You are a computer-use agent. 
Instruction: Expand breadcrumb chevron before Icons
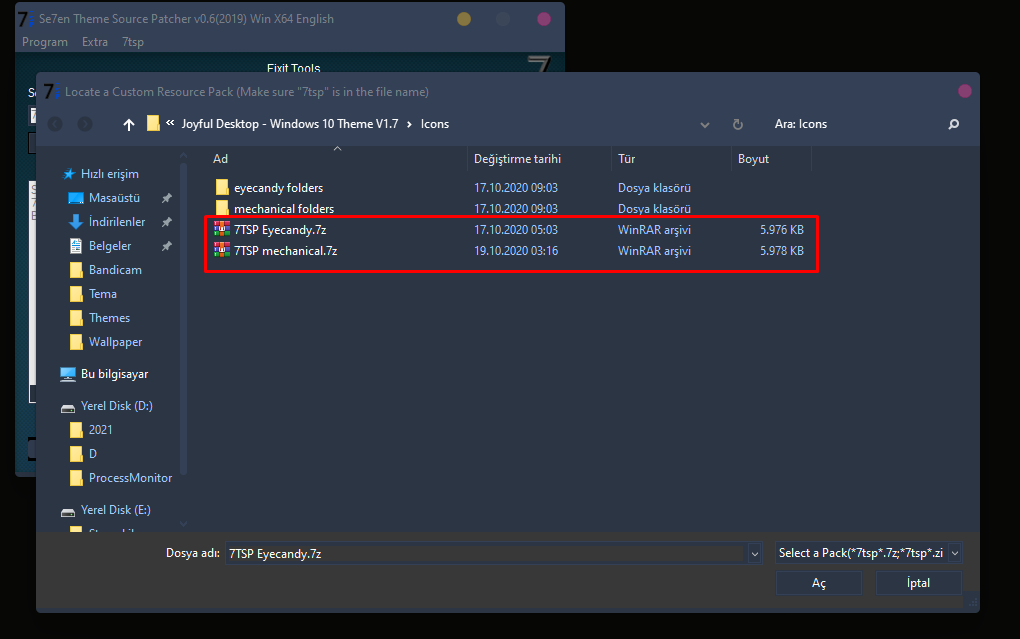click(409, 124)
